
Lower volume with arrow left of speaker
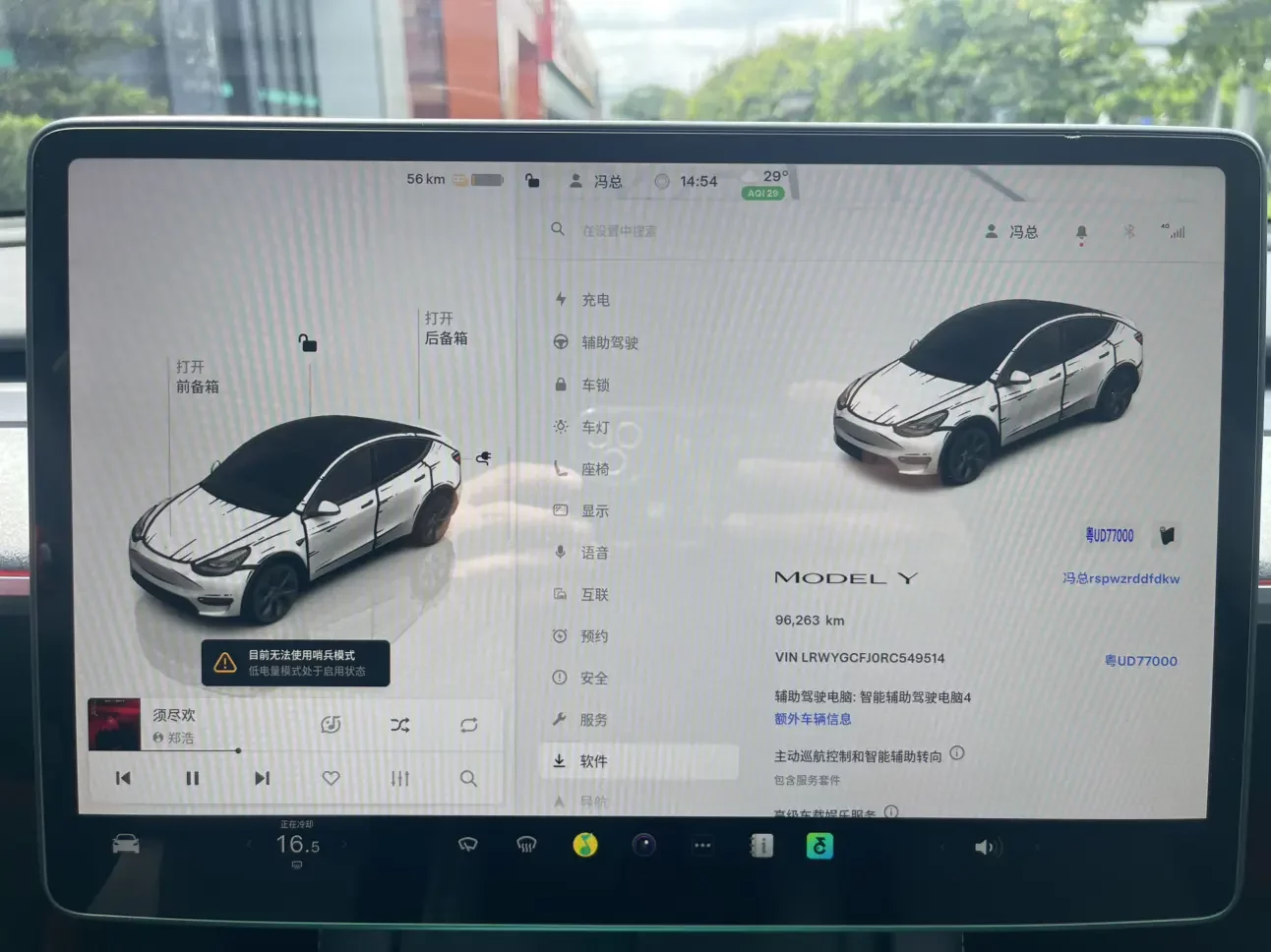point(943,847)
